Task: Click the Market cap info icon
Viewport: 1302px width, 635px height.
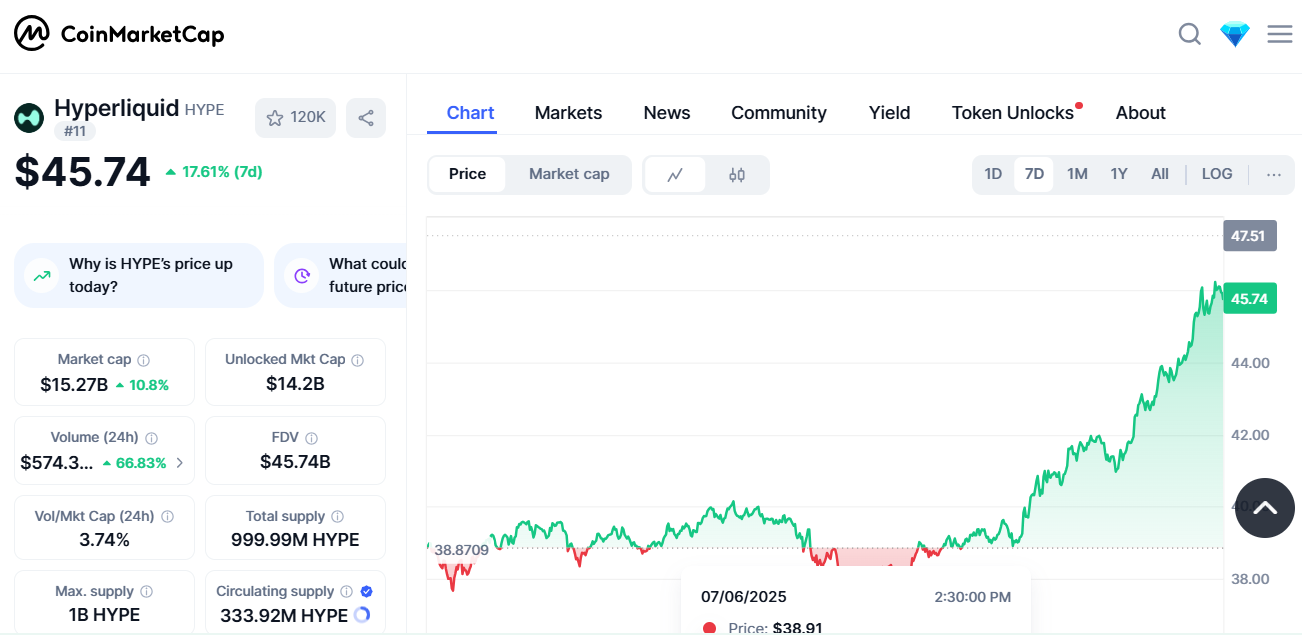Action: (x=143, y=360)
